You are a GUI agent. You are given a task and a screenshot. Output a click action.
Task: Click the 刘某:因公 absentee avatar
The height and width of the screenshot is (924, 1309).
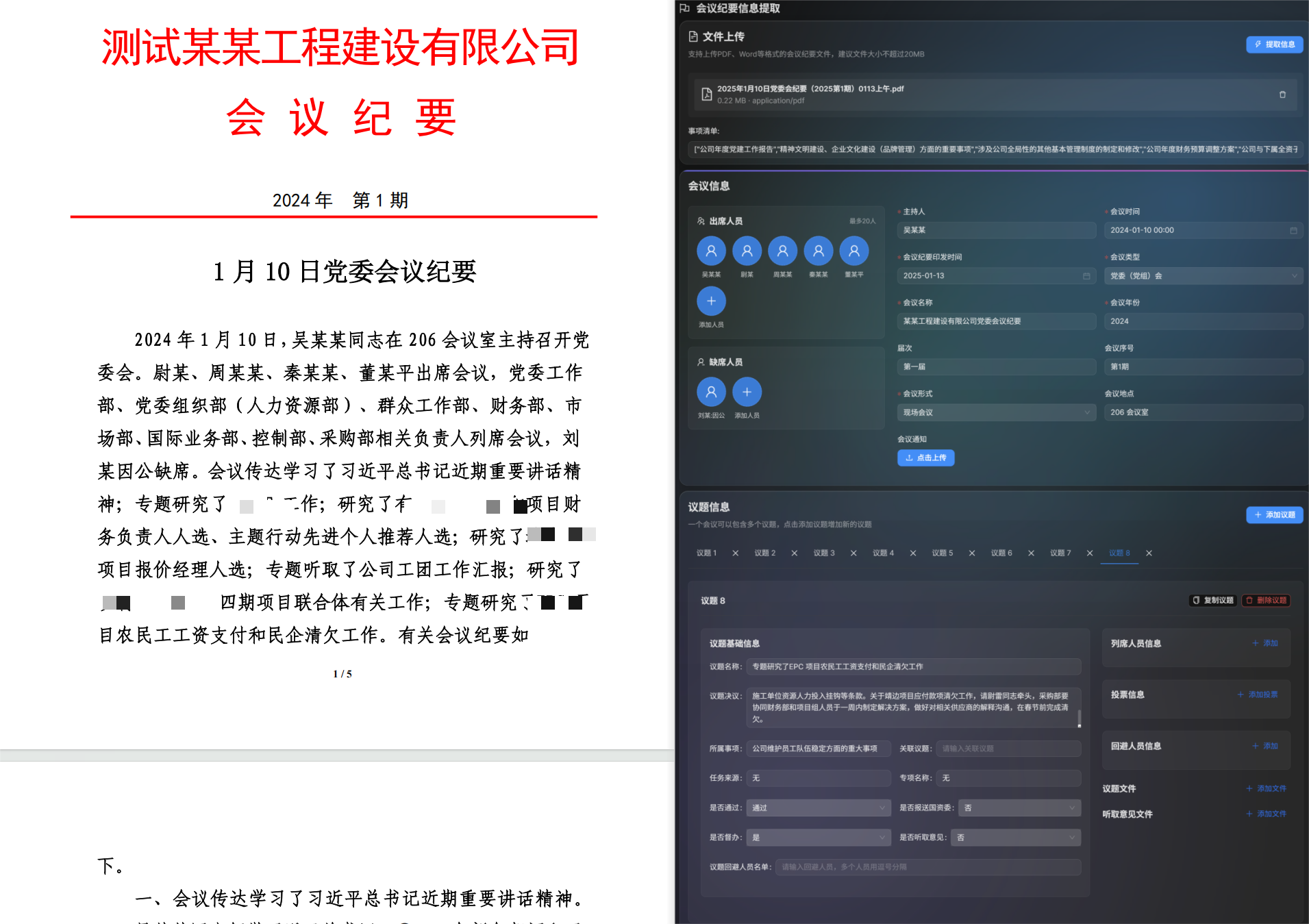pos(711,392)
